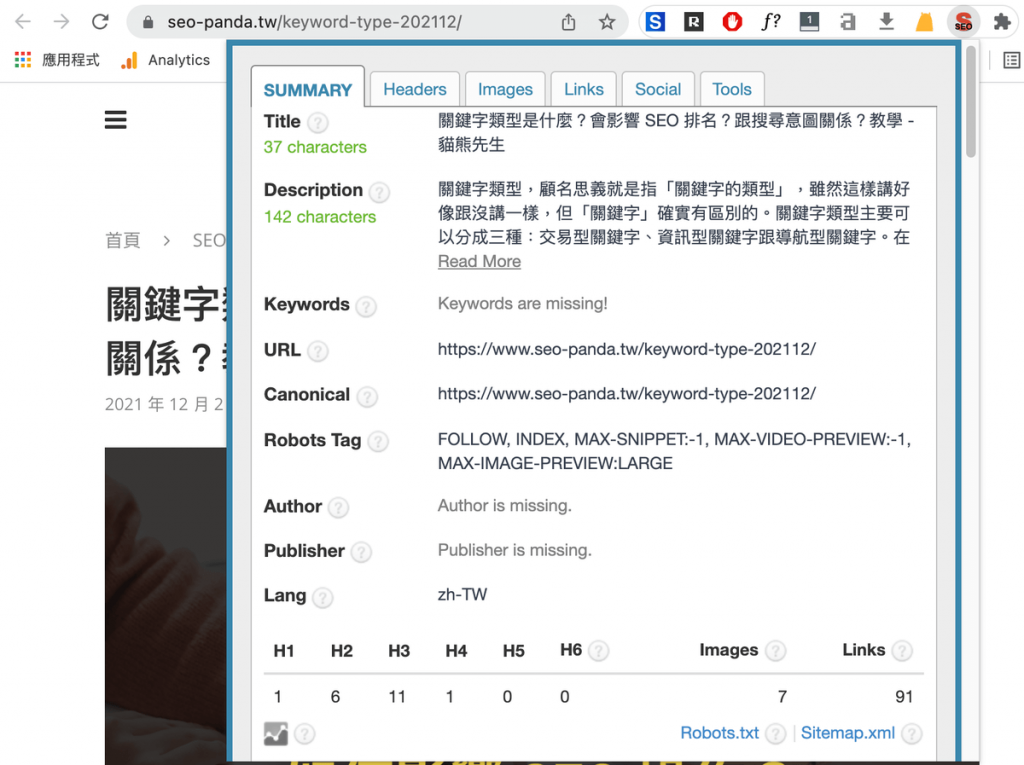Open the Sitemap.xml link

pyautogui.click(x=848, y=733)
